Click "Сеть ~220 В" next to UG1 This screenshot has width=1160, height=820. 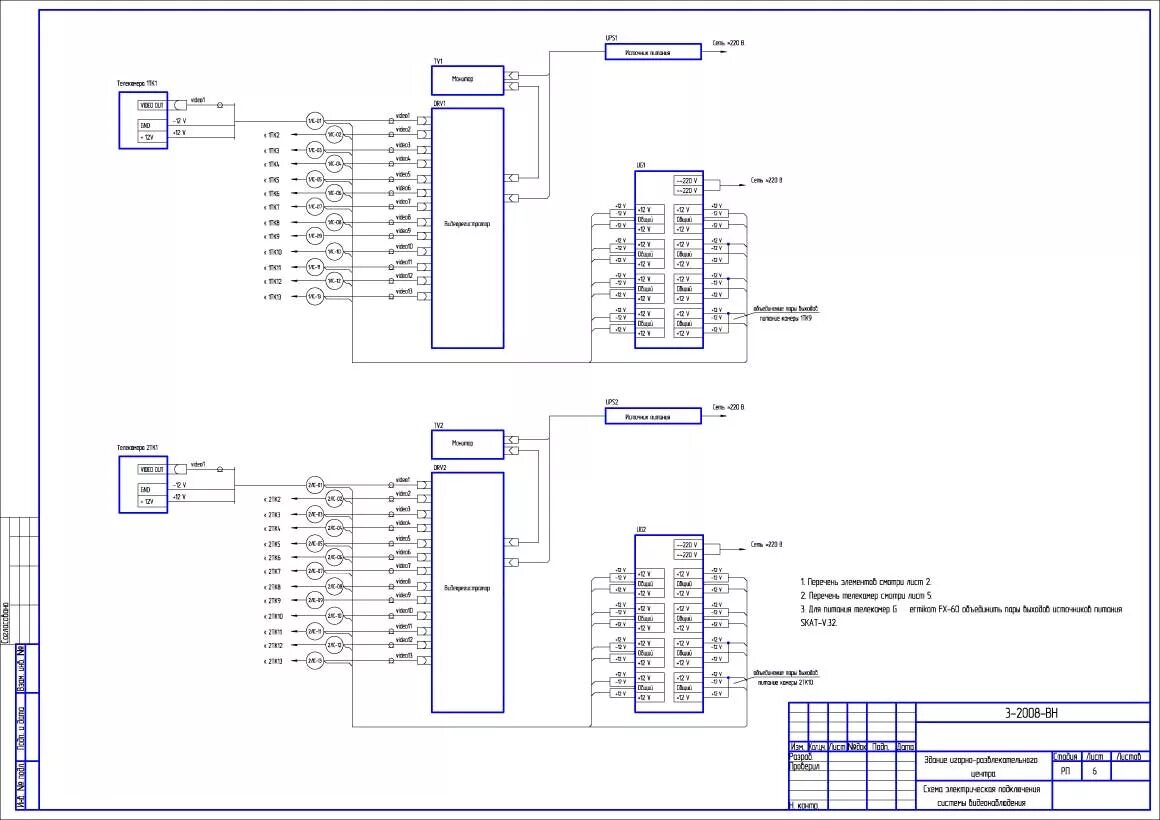click(766, 180)
